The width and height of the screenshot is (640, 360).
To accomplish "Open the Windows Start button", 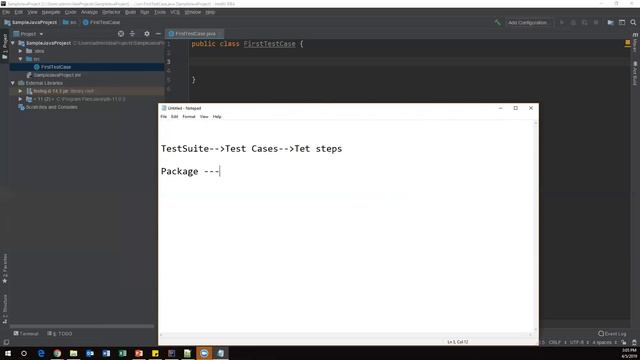I will click(8, 353).
